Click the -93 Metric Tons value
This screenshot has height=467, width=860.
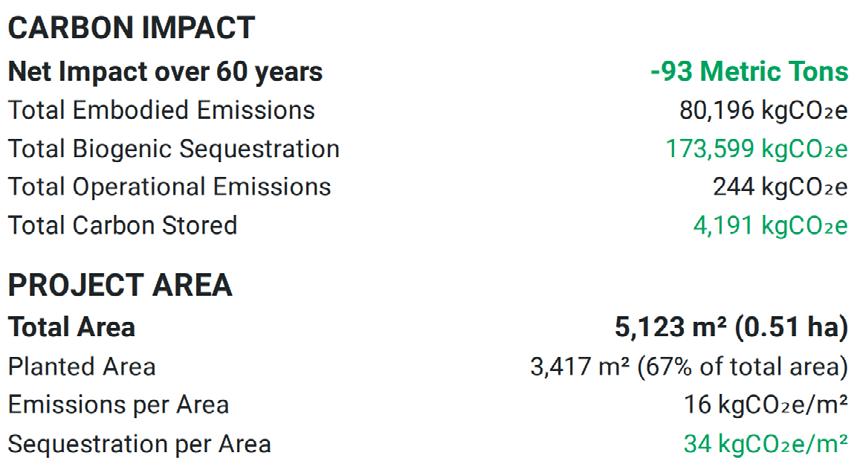(749, 71)
